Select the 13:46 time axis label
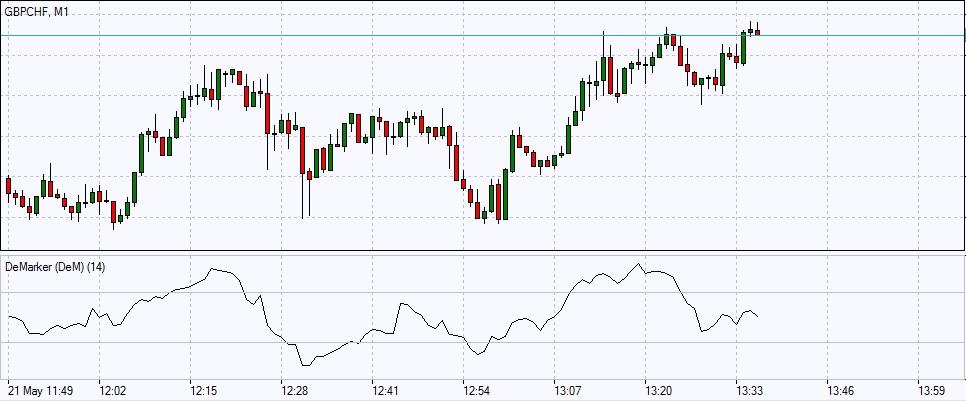The width and height of the screenshot is (966, 402). tap(840, 391)
